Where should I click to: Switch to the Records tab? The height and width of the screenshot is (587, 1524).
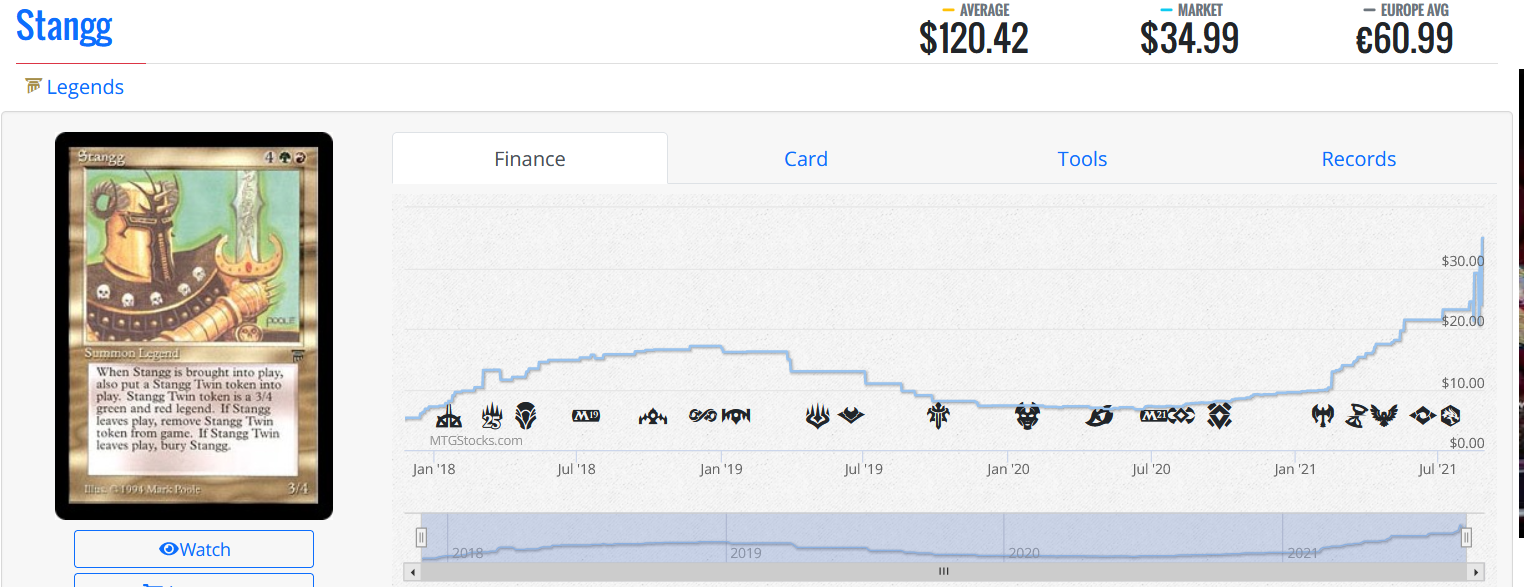(1358, 159)
